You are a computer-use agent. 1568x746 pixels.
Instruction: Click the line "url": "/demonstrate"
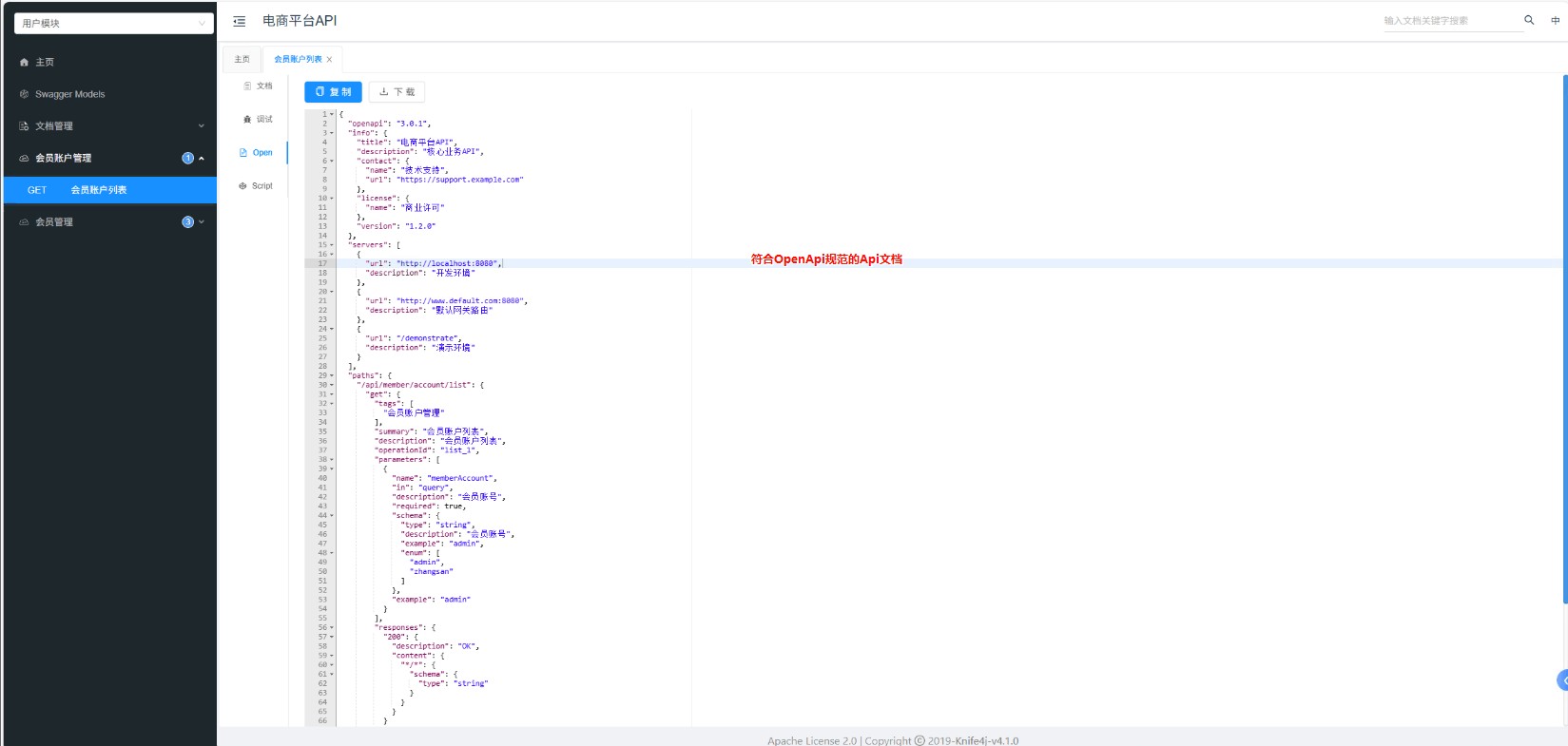pyautogui.click(x=414, y=338)
